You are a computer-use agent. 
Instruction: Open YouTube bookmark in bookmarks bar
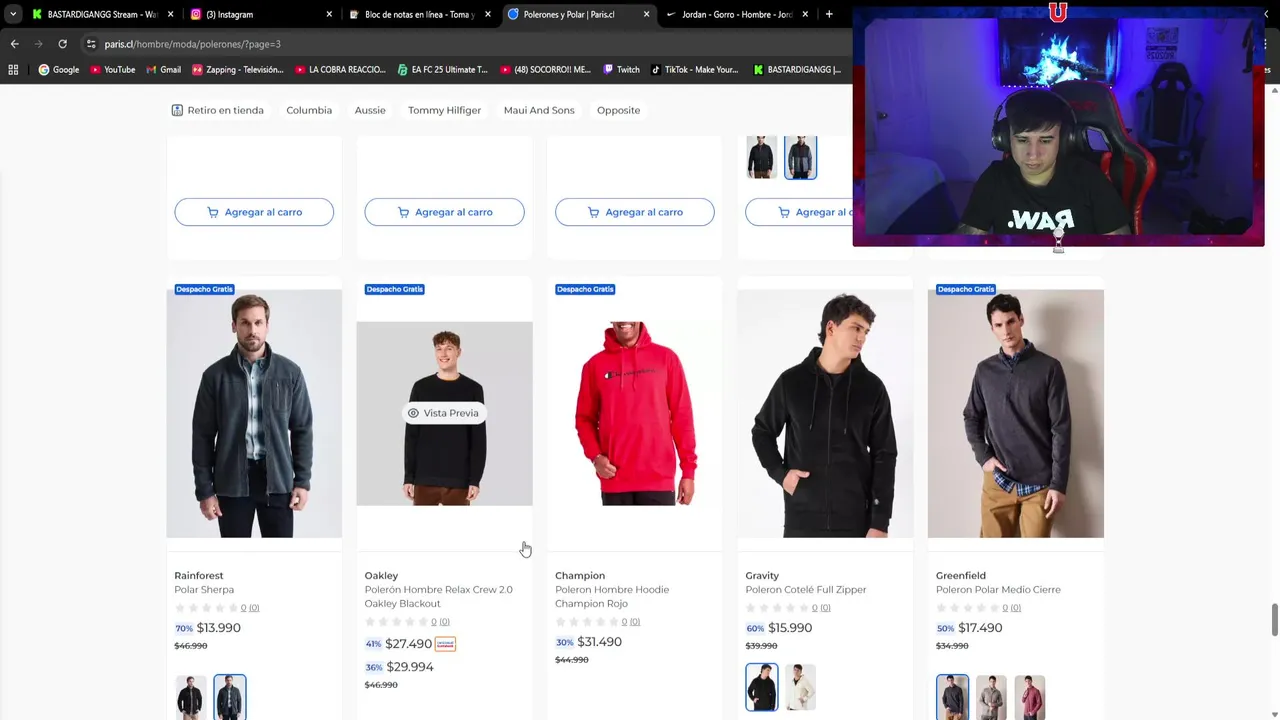(112, 70)
